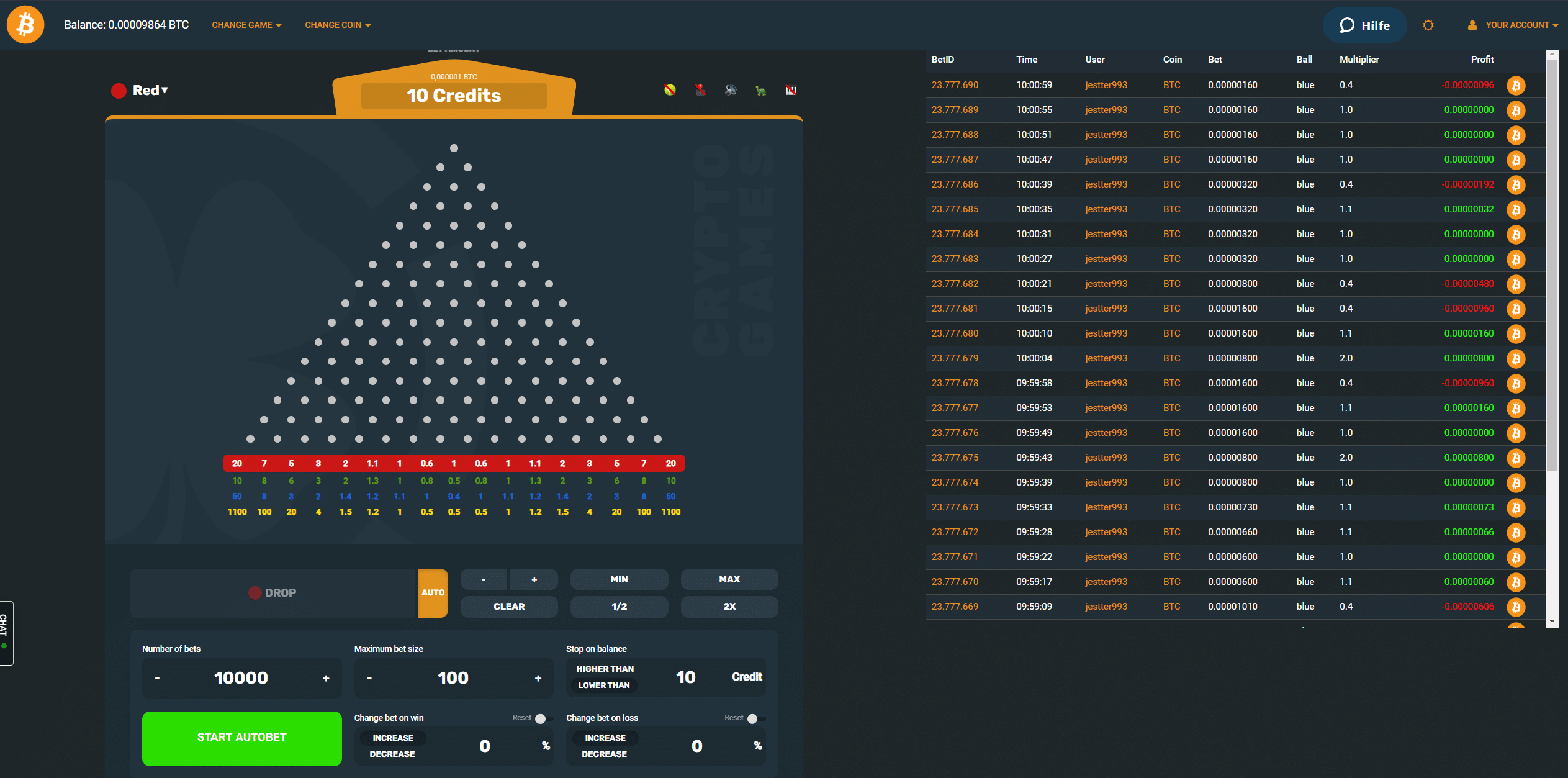The width and height of the screenshot is (1568, 778).
Task: Decrease Number of bets with minus
Action: pos(157,678)
